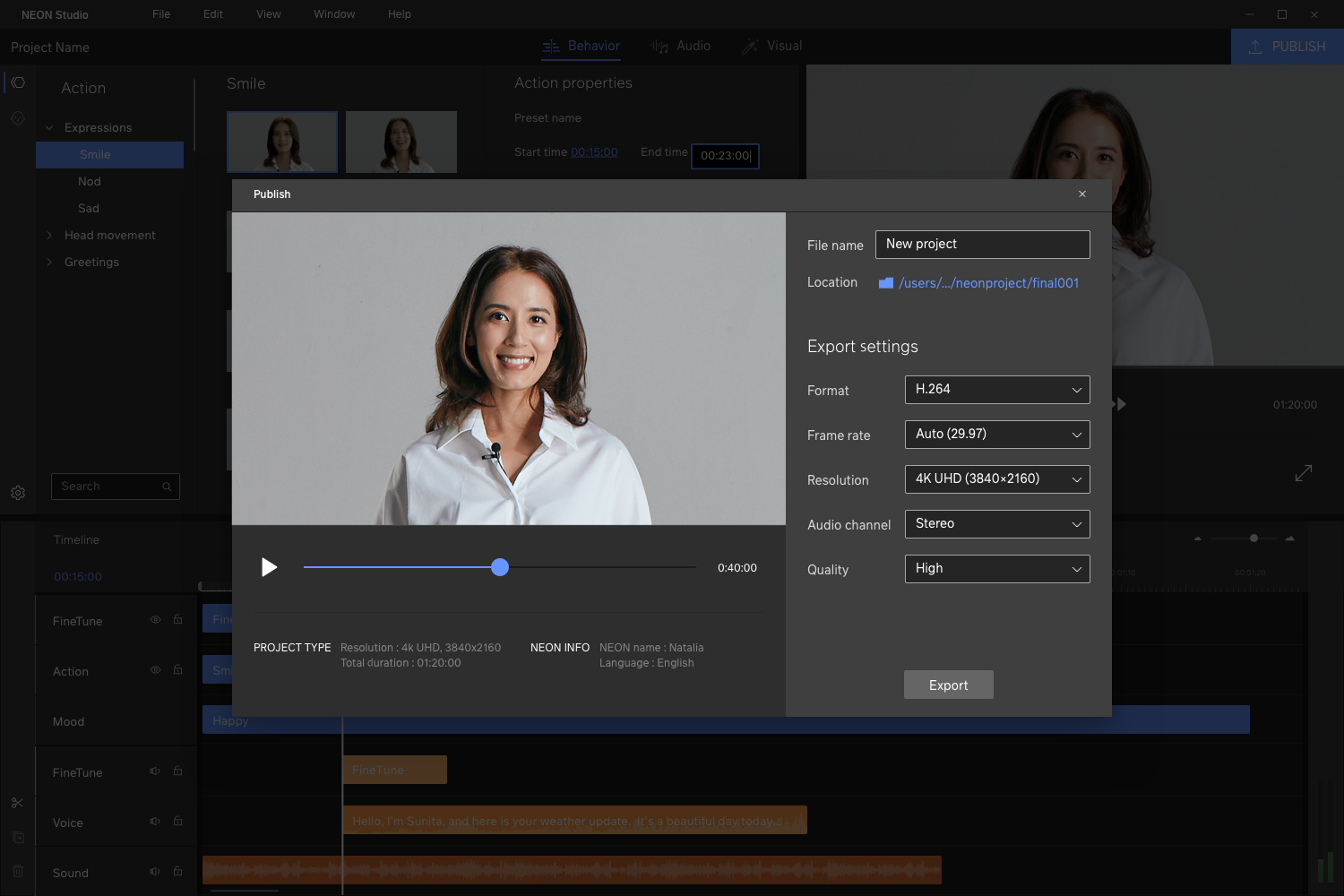This screenshot has height=896, width=1344.
Task: Click the folder icon next to Location
Action: [x=886, y=283]
